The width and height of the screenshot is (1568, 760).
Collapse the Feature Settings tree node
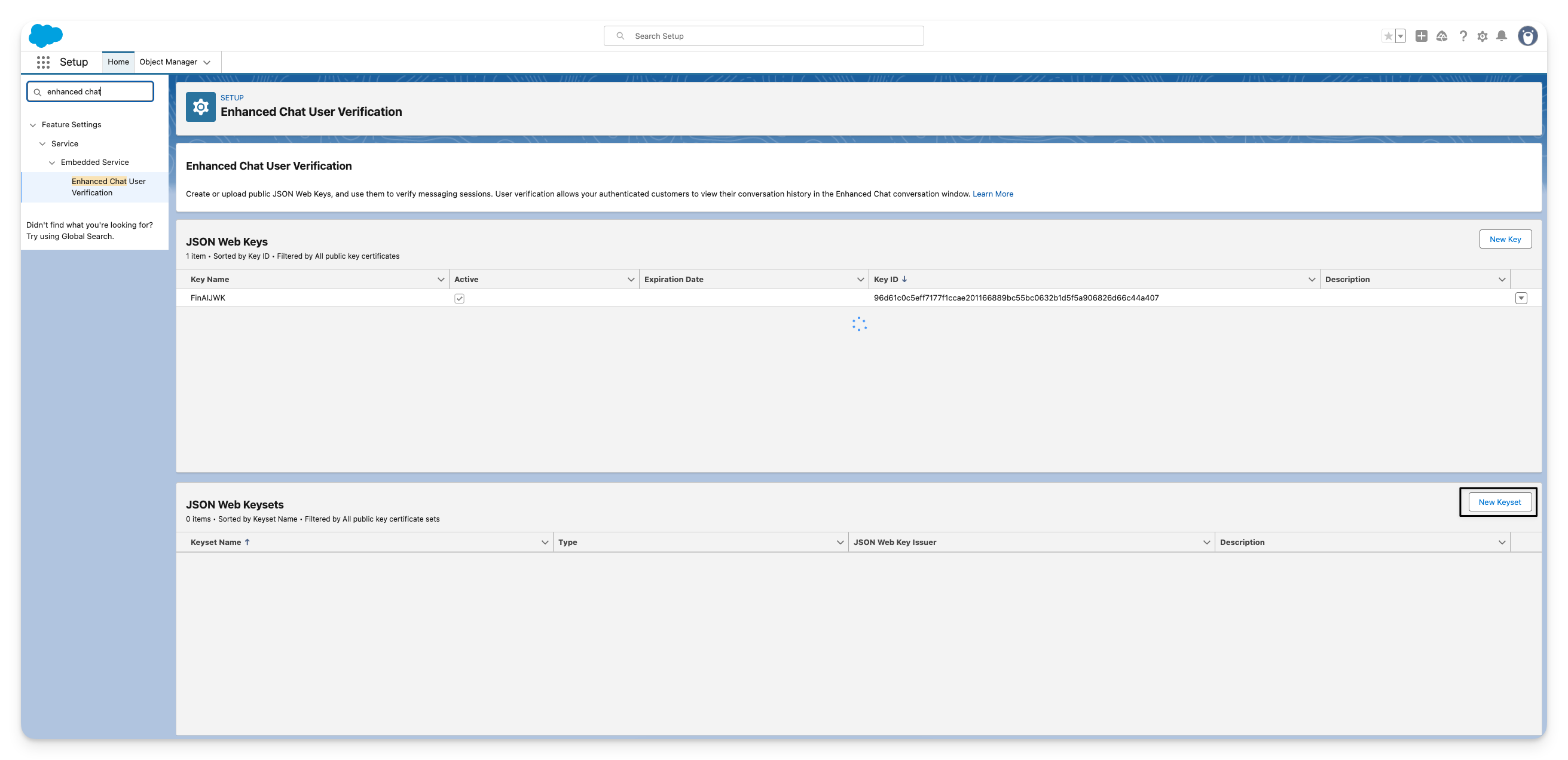click(33, 125)
